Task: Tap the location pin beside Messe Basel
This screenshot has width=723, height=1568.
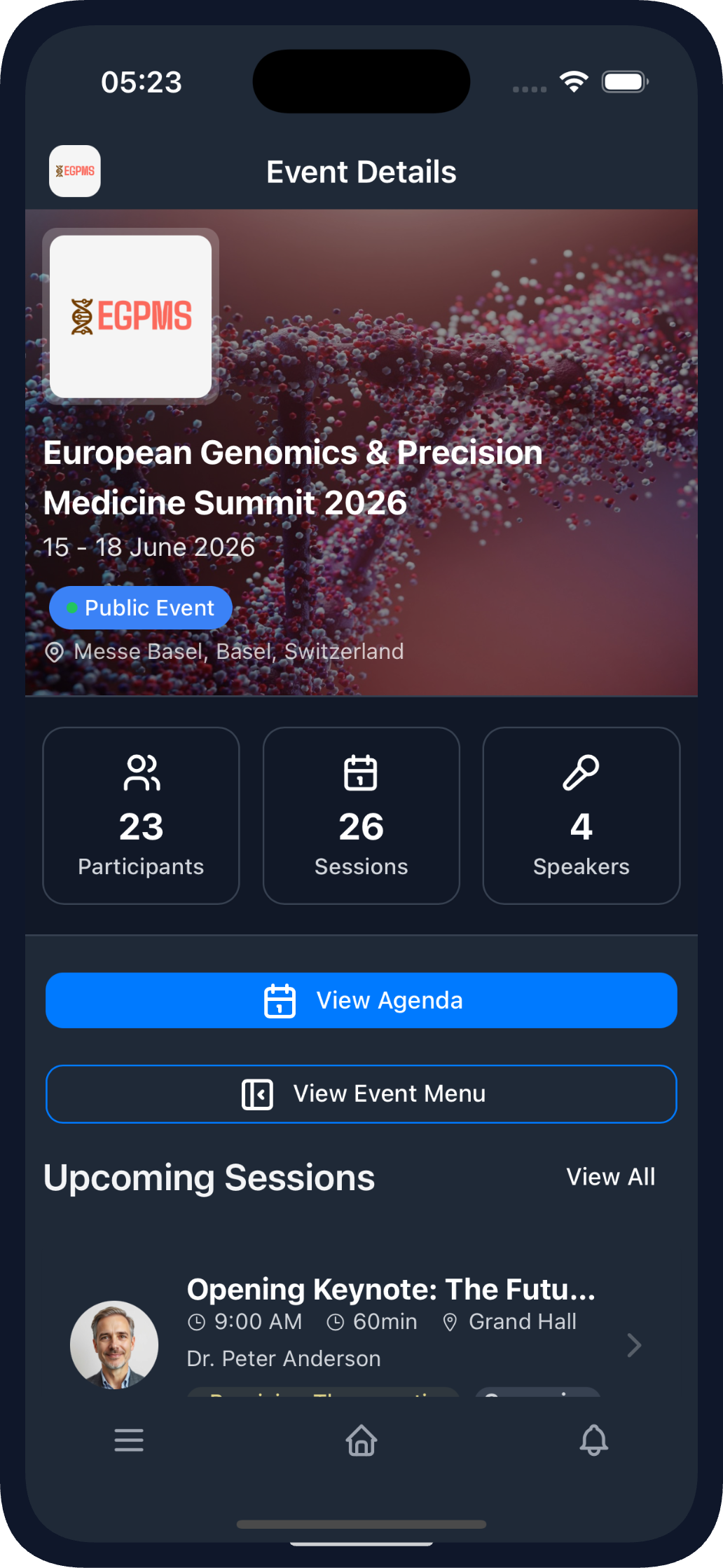Action: click(x=54, y=652)
